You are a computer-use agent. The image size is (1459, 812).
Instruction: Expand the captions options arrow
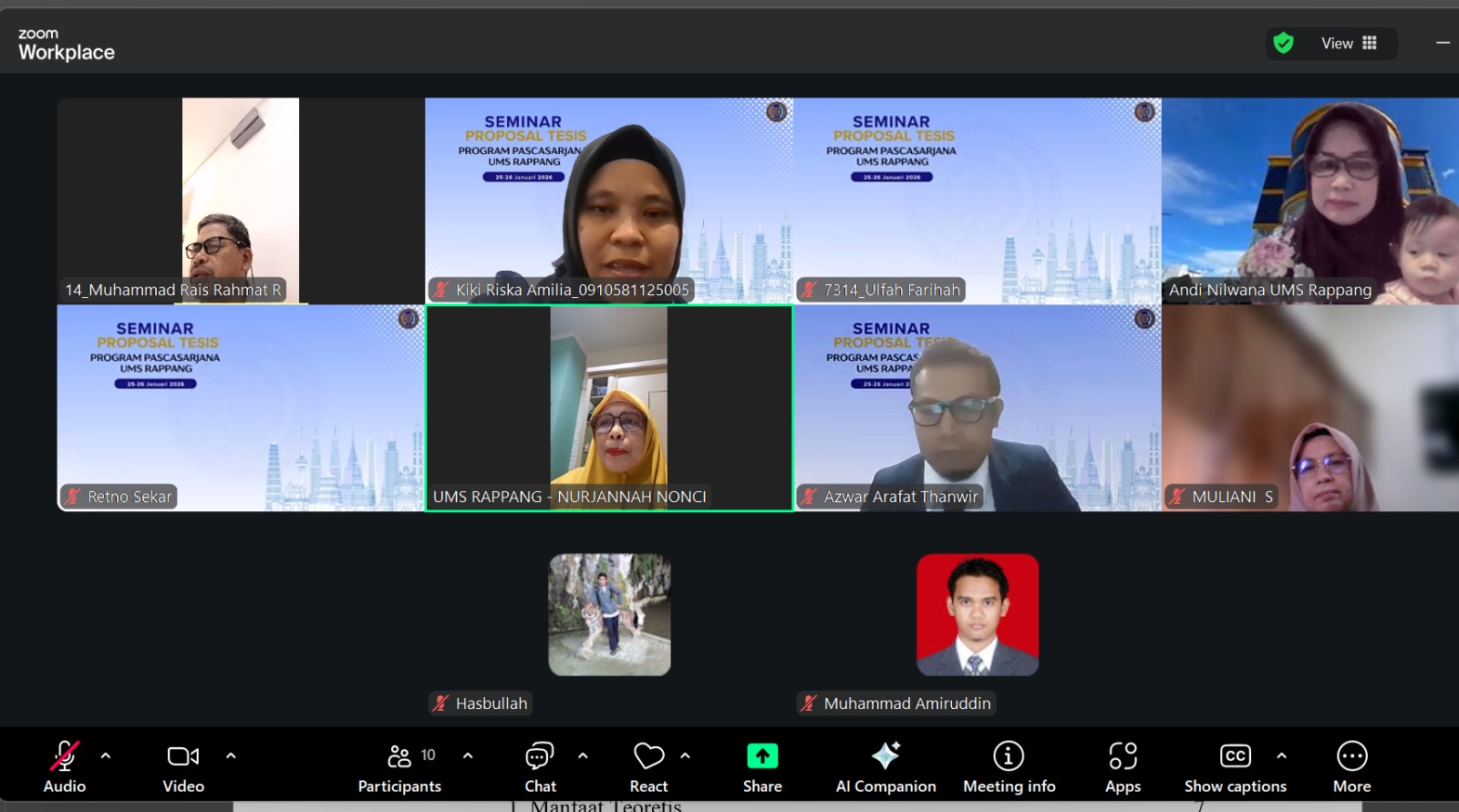tap(1281, 755)
